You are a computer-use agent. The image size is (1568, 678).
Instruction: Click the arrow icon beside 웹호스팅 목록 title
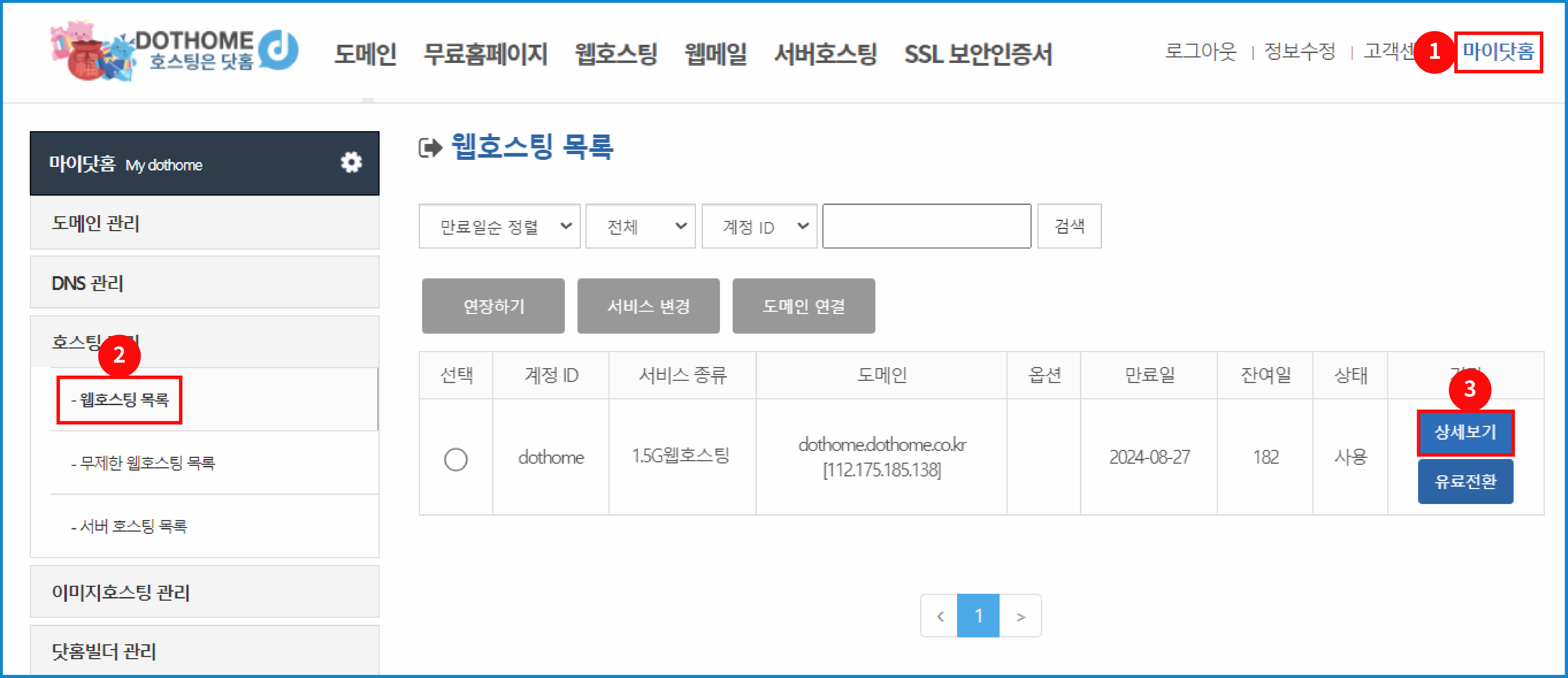coord(430,147)
